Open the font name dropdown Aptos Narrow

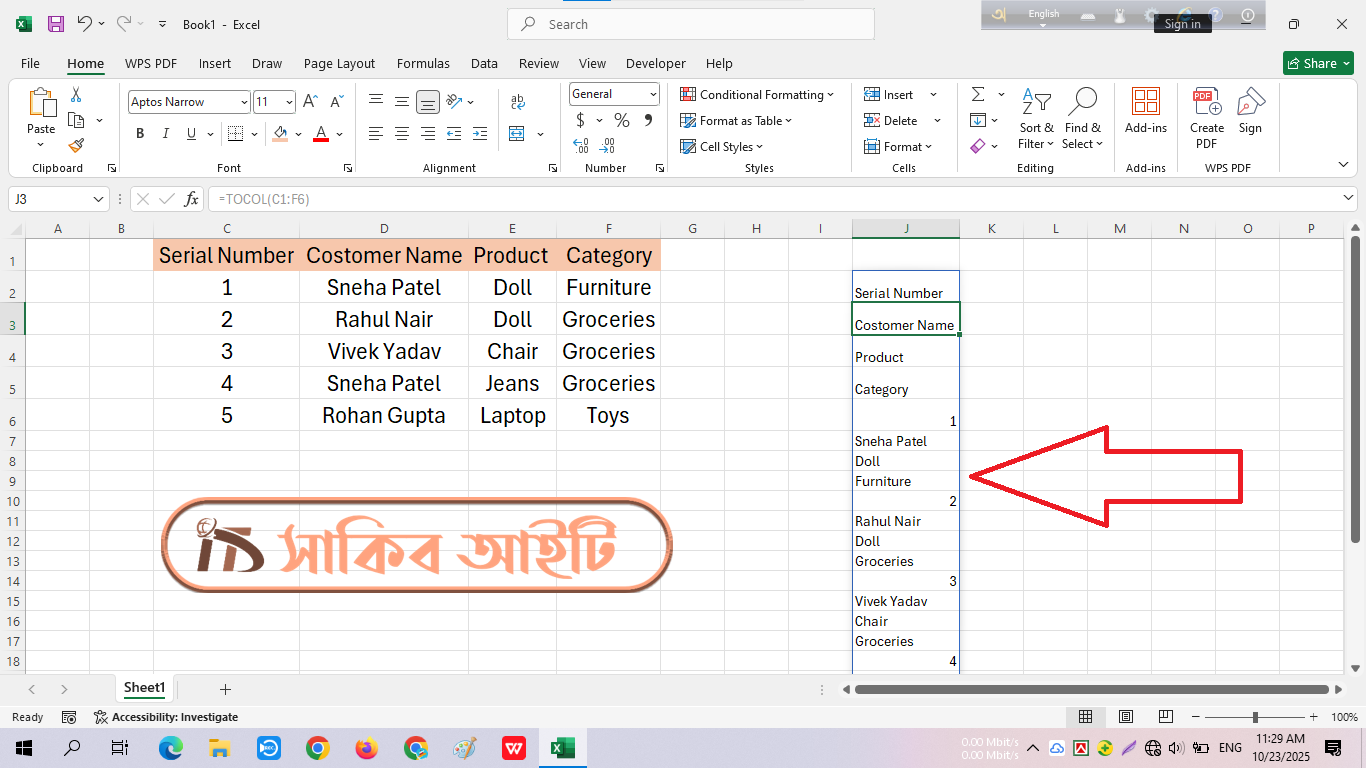(x=244, y=102)
